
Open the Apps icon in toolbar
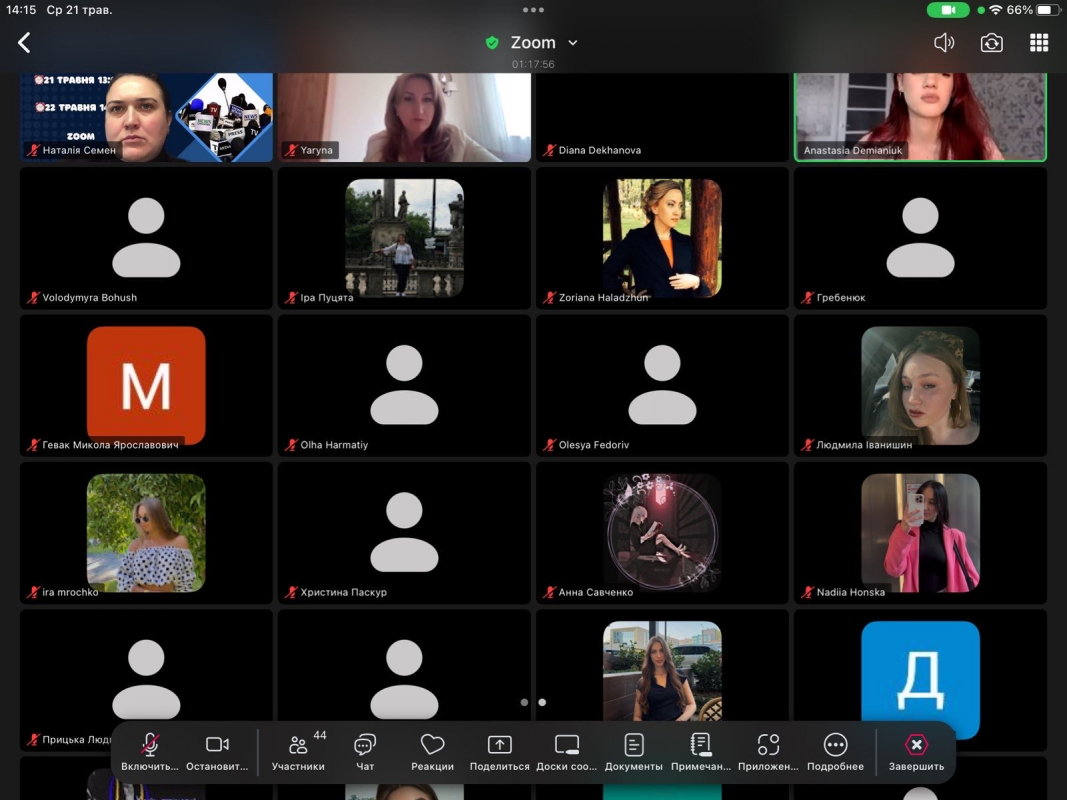point(768,752)
